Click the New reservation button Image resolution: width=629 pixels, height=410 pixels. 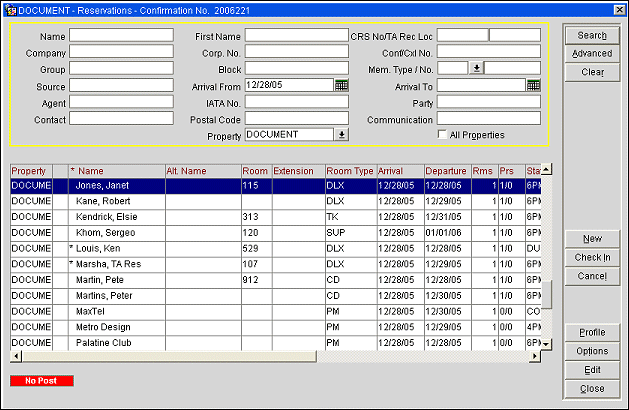point(592,239)
